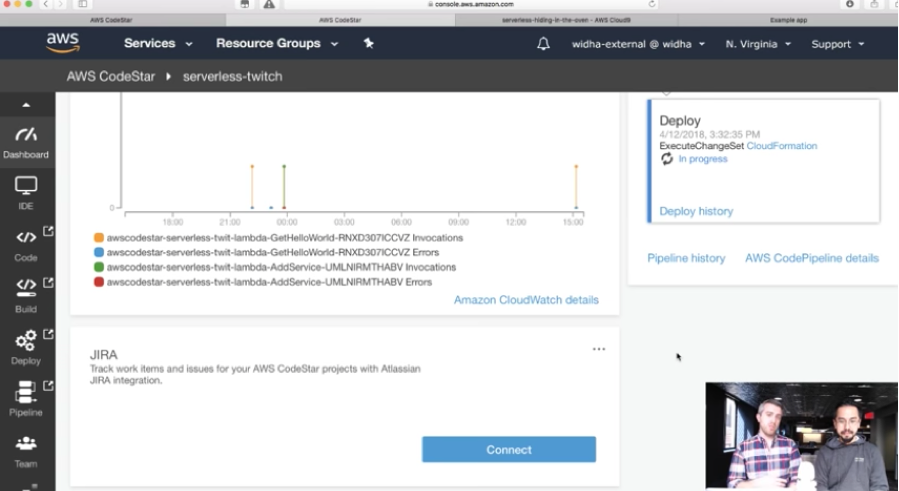Click the AWS logo home icon

(63, 43)
